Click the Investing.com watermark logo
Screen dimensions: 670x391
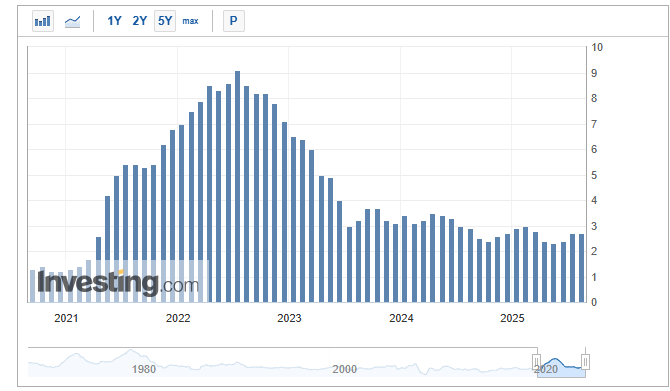pos(118,283)
